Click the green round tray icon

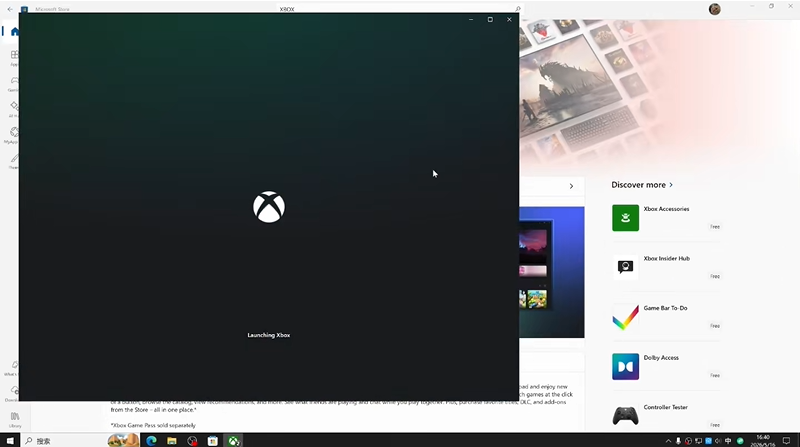(740, 441)
